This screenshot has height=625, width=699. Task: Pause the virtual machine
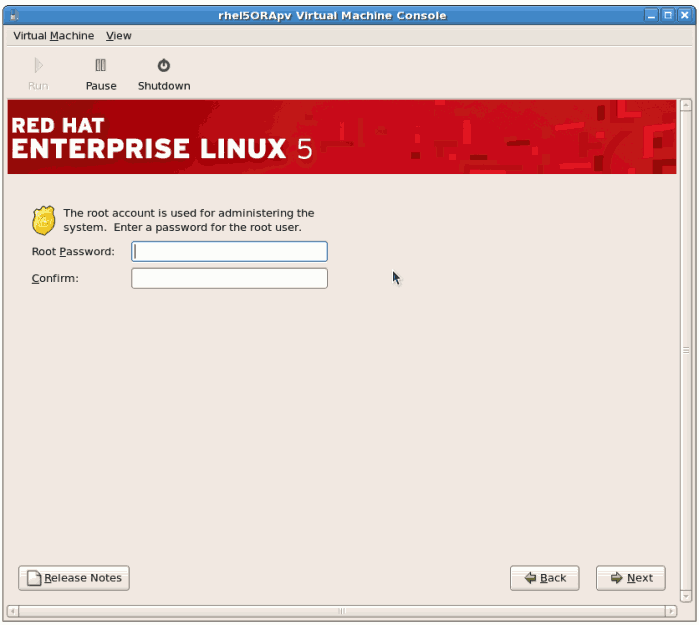click(100, 74)
